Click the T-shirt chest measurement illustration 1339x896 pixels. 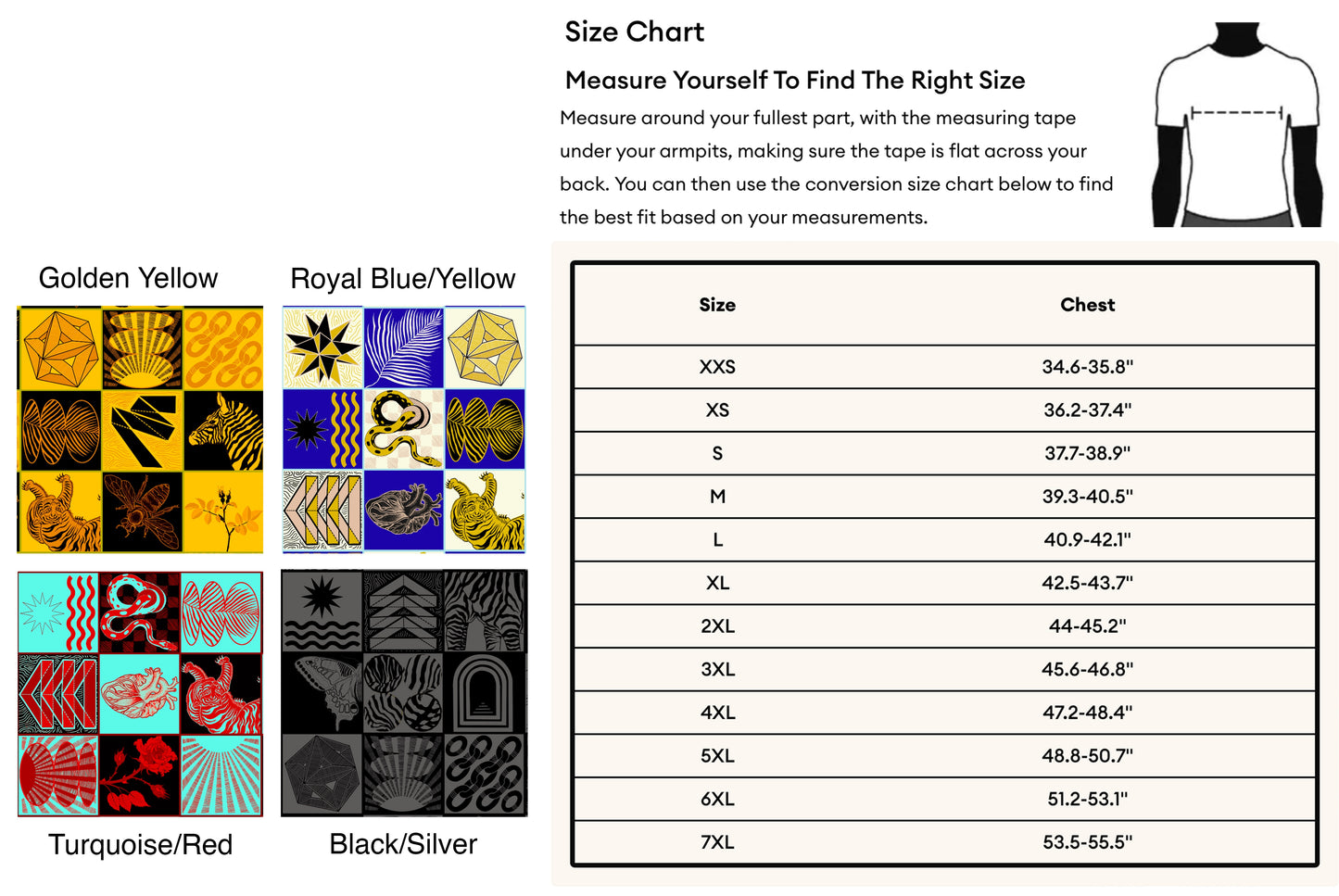[x=1236, y=125]
